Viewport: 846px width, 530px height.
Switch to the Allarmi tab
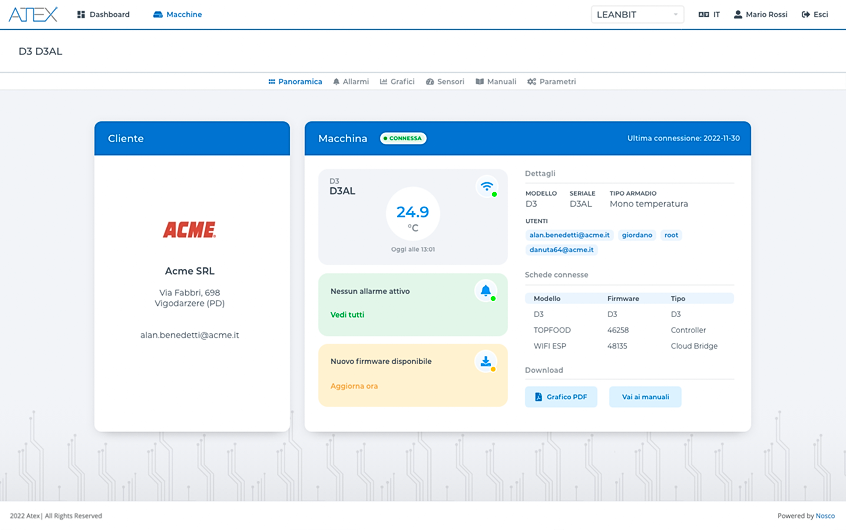(350, 81)
